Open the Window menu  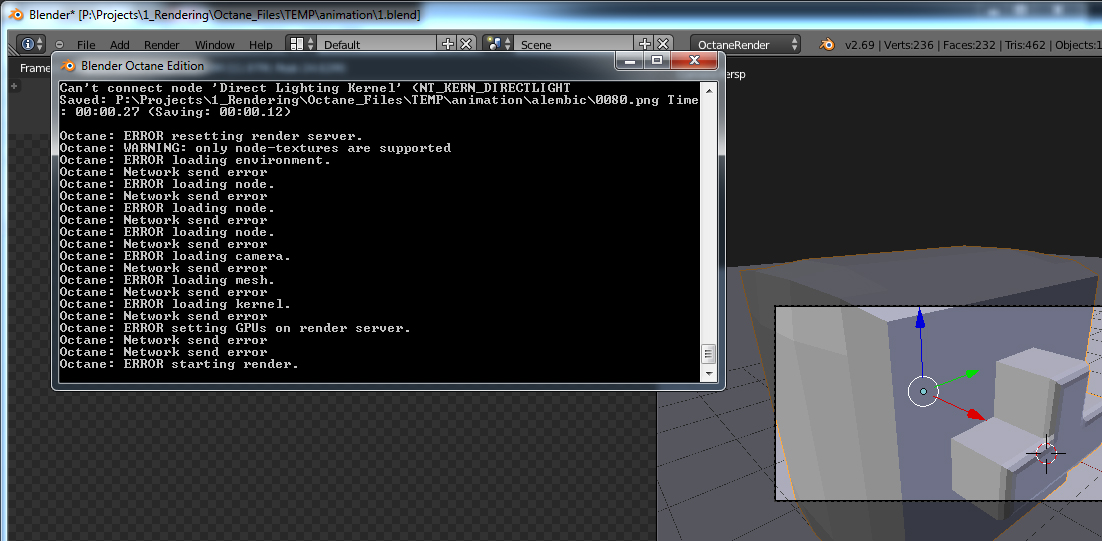coord(214,44)
